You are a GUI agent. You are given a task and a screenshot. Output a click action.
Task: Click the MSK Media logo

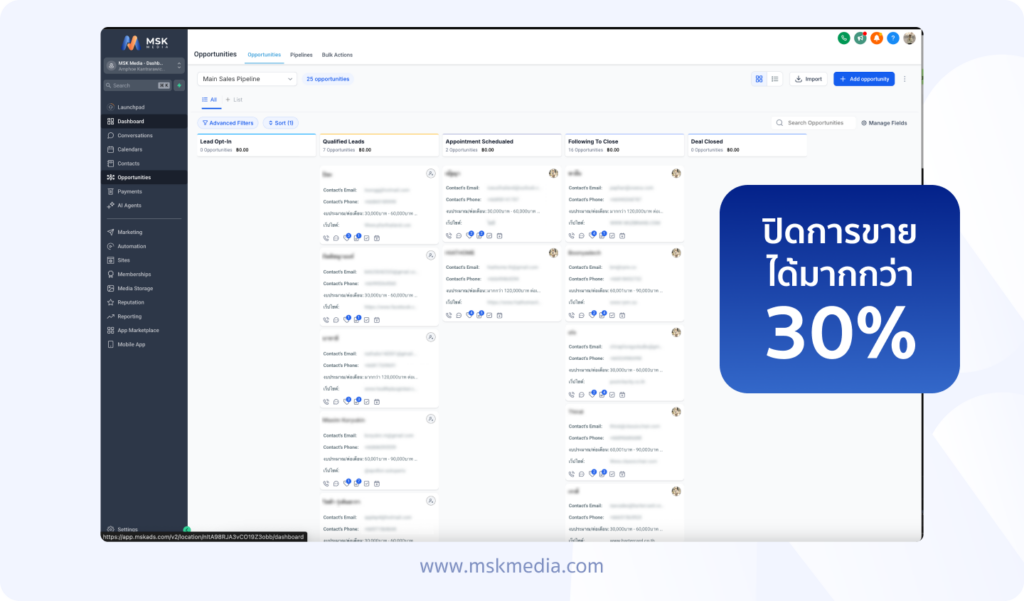(145, 43)
